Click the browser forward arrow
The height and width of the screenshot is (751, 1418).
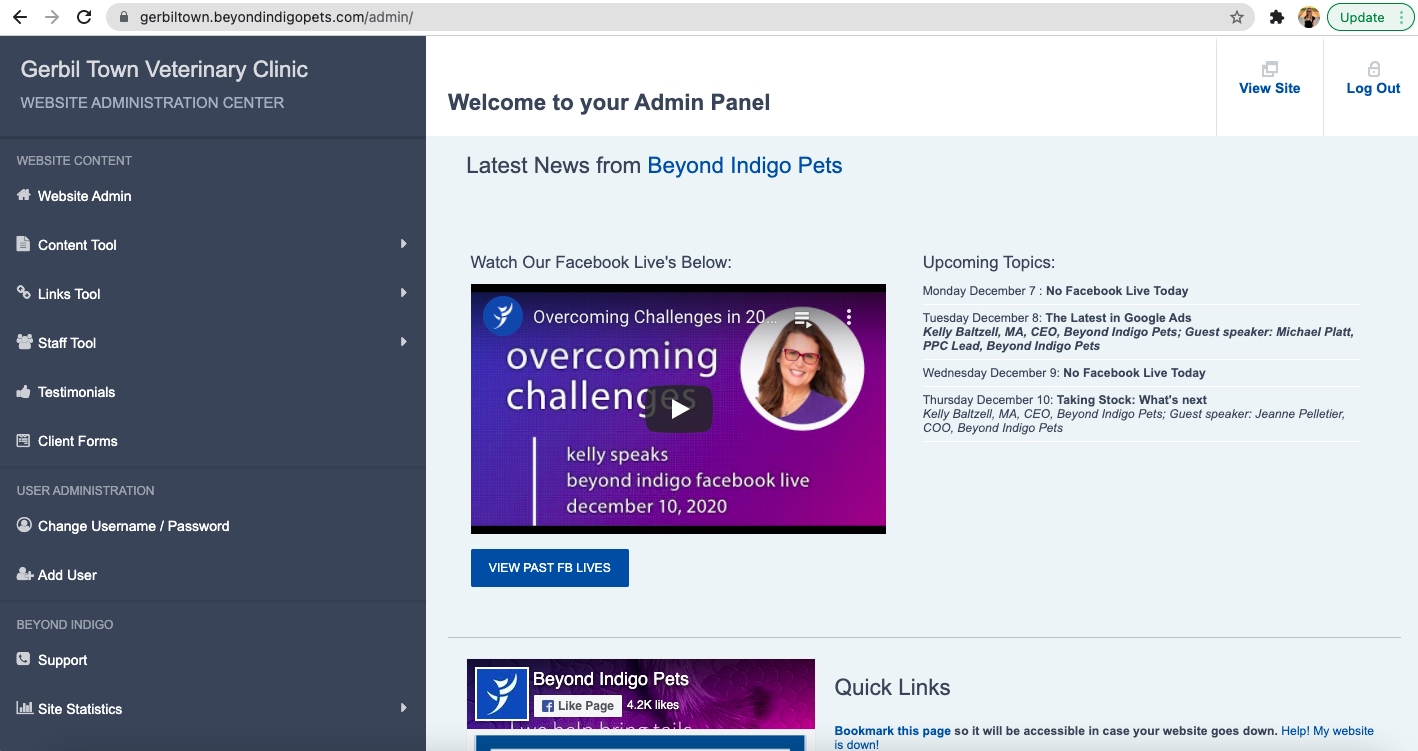point(52,17)
